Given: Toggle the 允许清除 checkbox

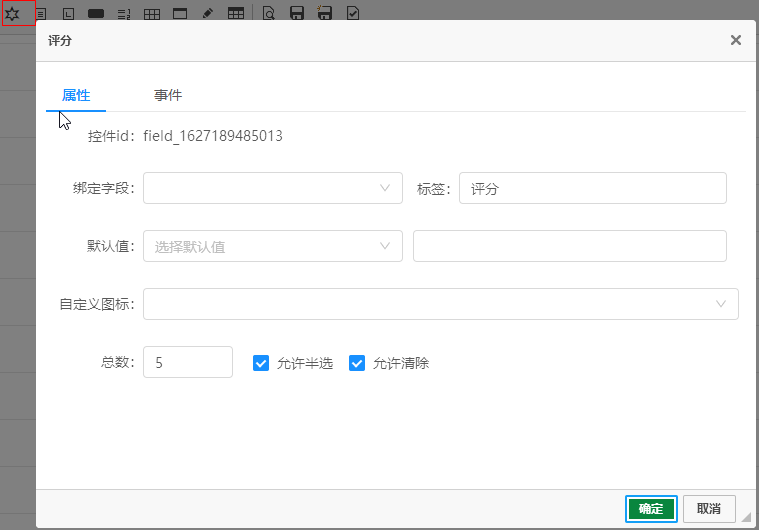Looking at the screenshot, I should click(357, 363).
